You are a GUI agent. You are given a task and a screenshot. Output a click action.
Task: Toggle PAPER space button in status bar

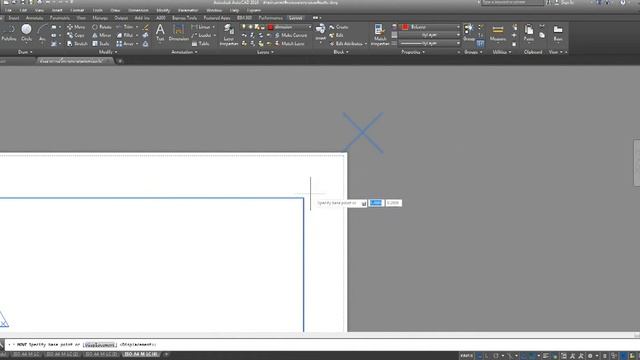click(x=467, y=356)
